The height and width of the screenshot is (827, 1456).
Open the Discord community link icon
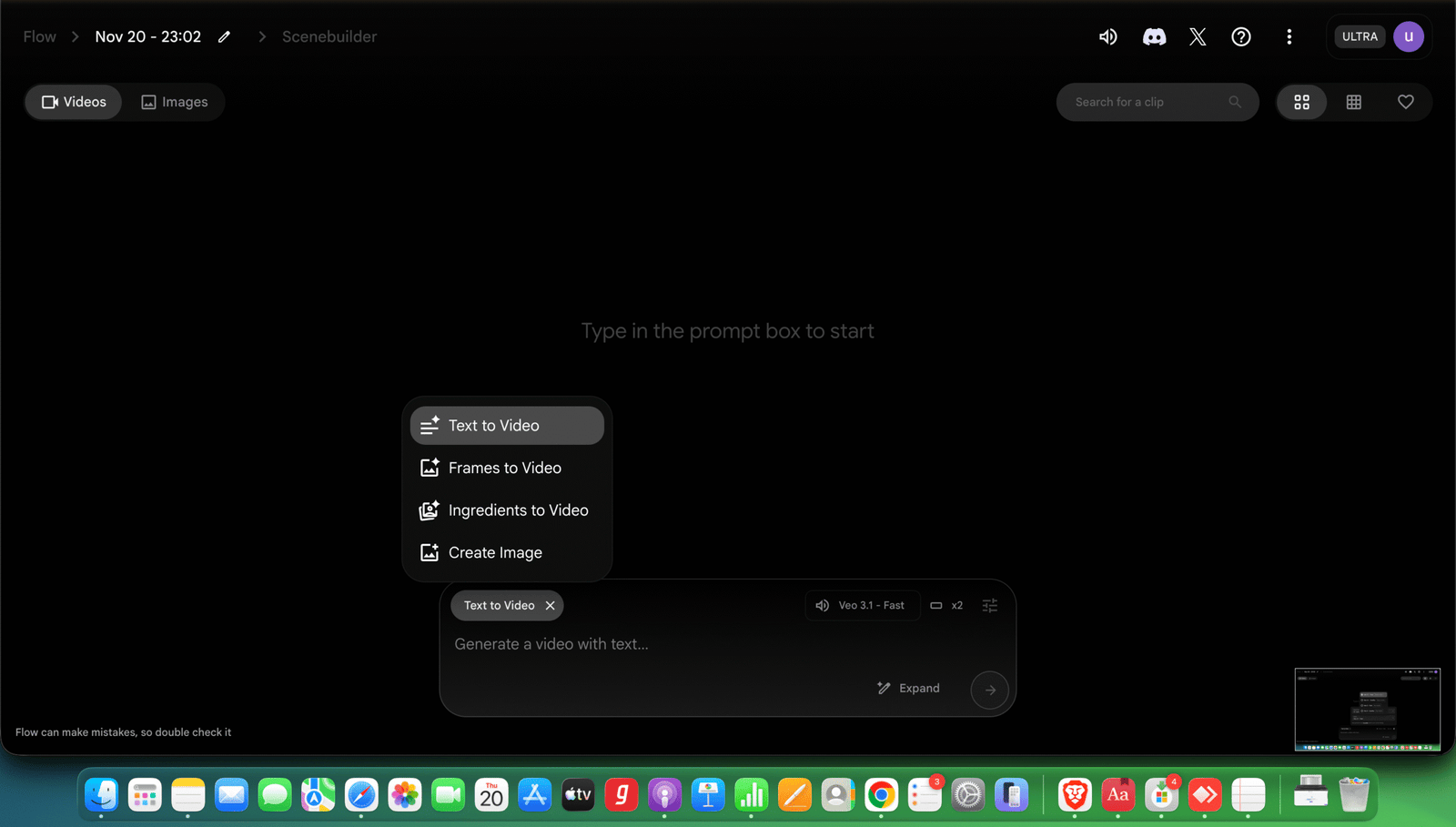coord(1154,36)
